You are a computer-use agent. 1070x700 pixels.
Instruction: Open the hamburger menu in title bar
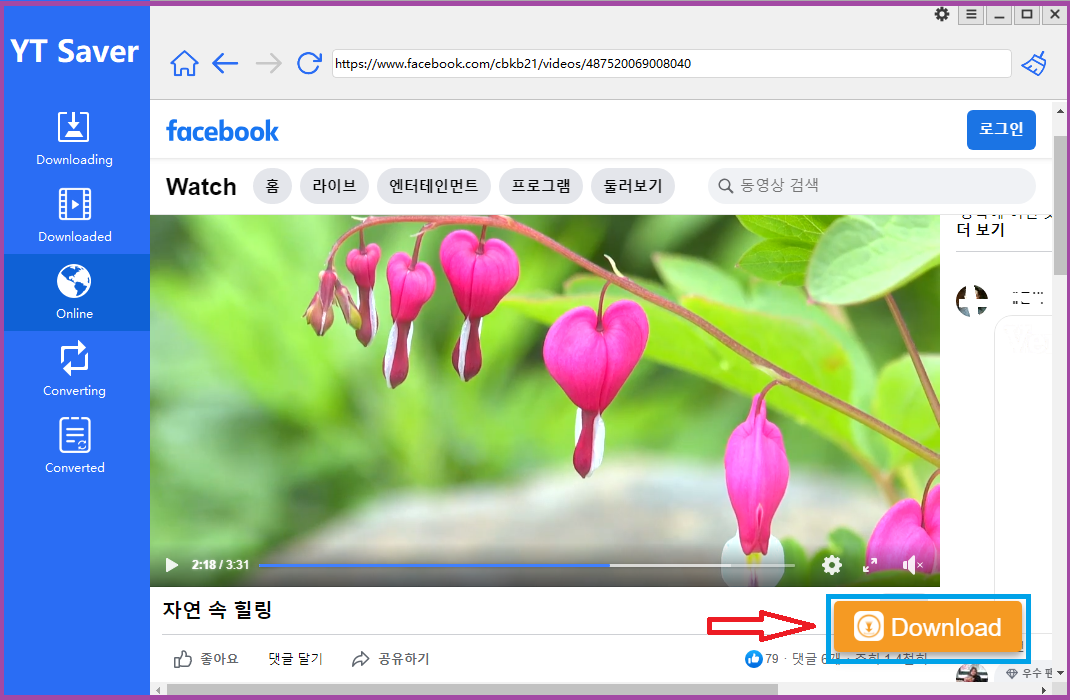(971, 14)
